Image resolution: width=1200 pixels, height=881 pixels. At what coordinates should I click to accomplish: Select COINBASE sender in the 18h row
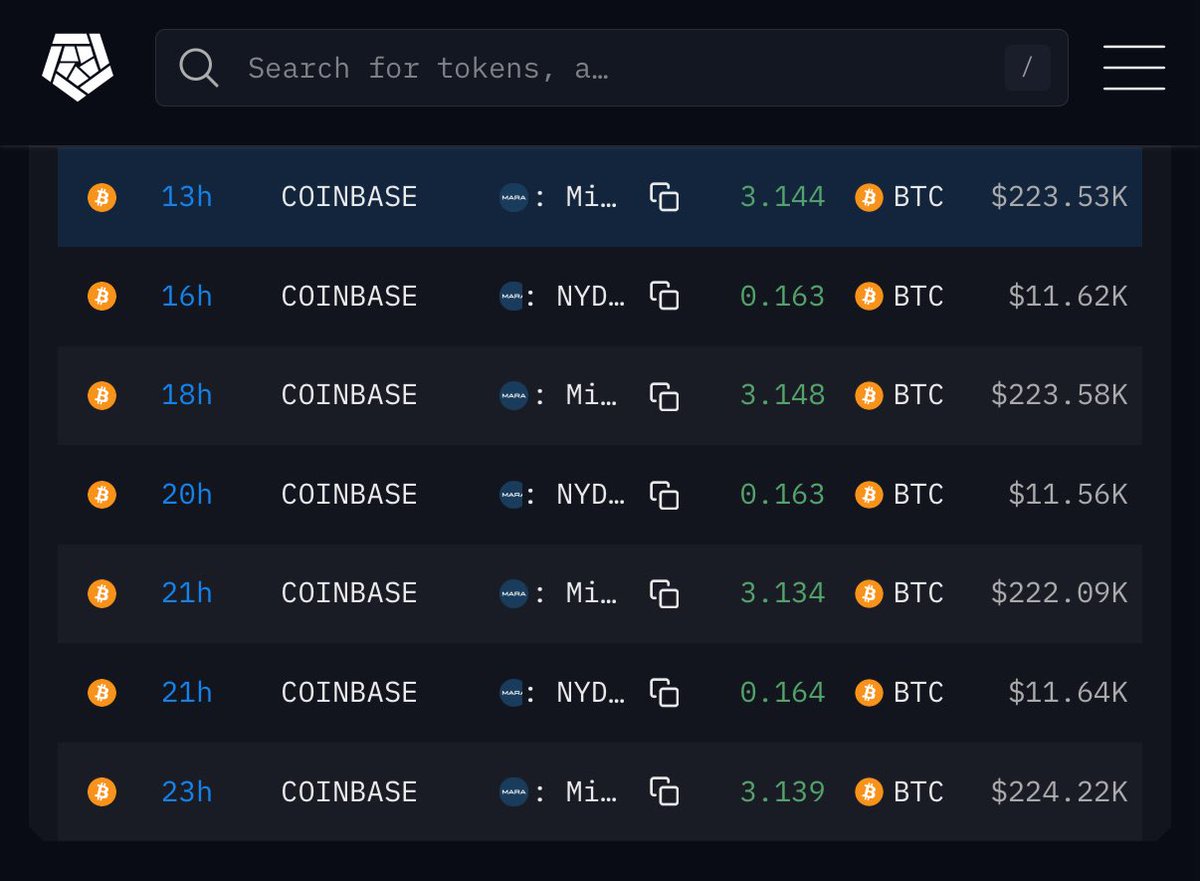(348, 395)
